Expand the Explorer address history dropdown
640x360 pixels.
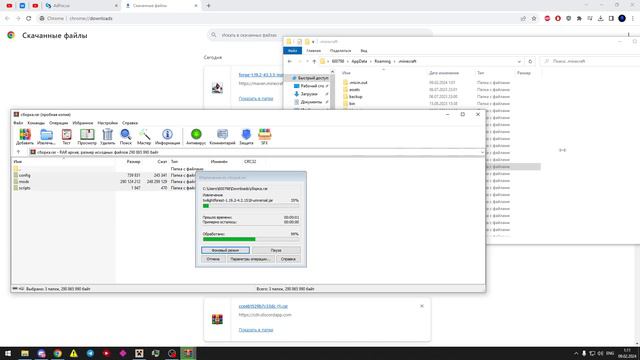click(x=519, y=61)
